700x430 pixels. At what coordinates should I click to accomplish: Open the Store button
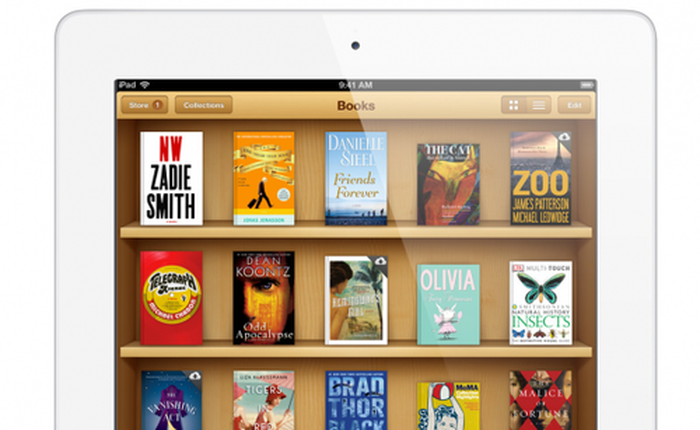pyautogui.click(x=136, y=105)
